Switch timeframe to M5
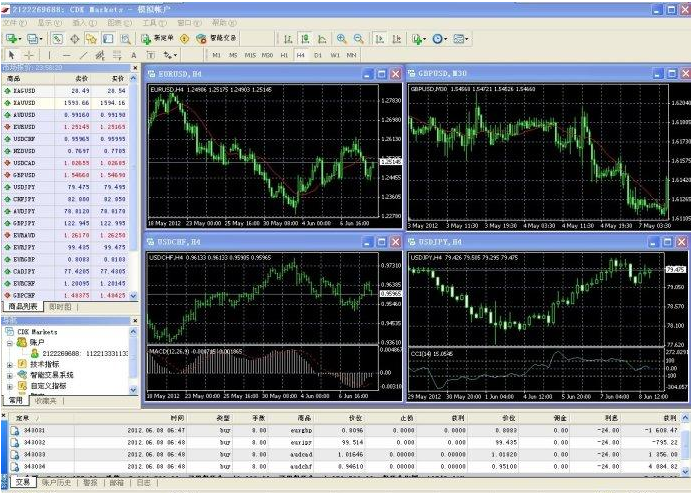Viewport: 692px width, 493px height. click(x=233, y=55)
